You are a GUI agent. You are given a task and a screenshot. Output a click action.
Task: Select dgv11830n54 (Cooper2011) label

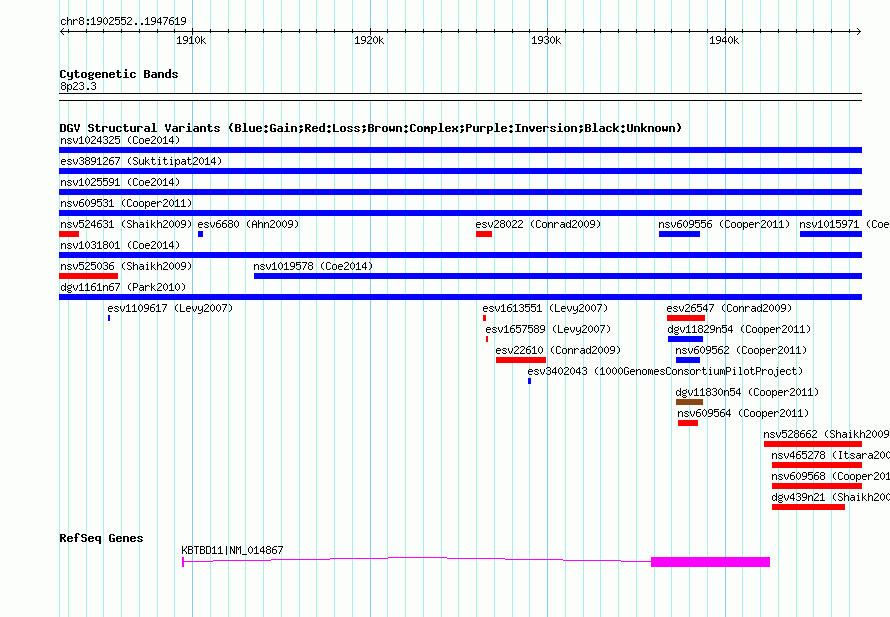[747, 392]
